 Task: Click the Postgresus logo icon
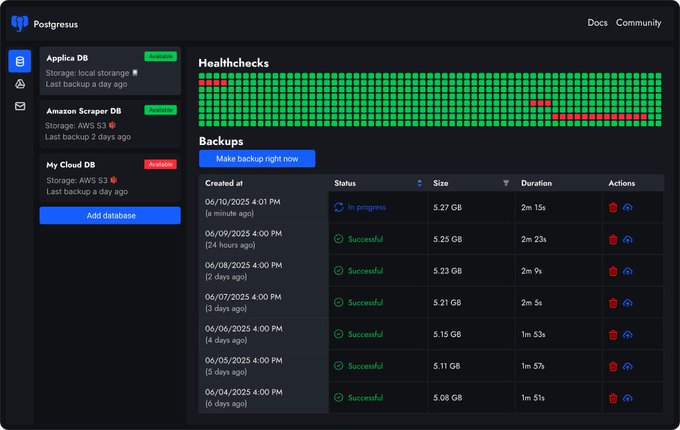pyautogui.click(x=19, y=23)
